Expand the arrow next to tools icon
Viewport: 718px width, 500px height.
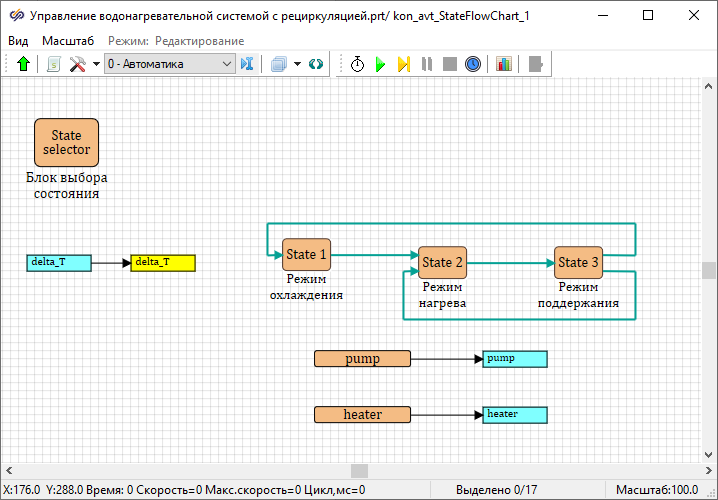(x=96, y=64)
